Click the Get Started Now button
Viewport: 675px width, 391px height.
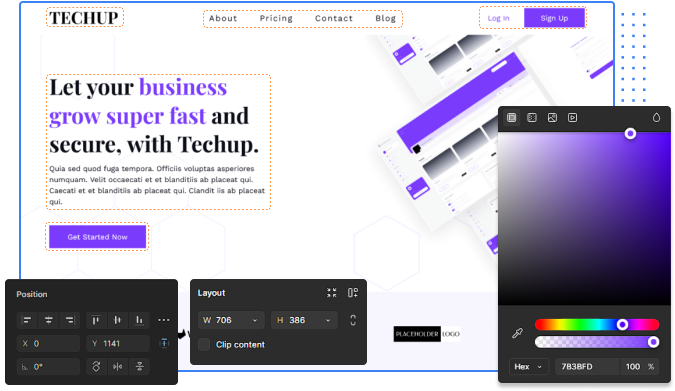[97, 237]
